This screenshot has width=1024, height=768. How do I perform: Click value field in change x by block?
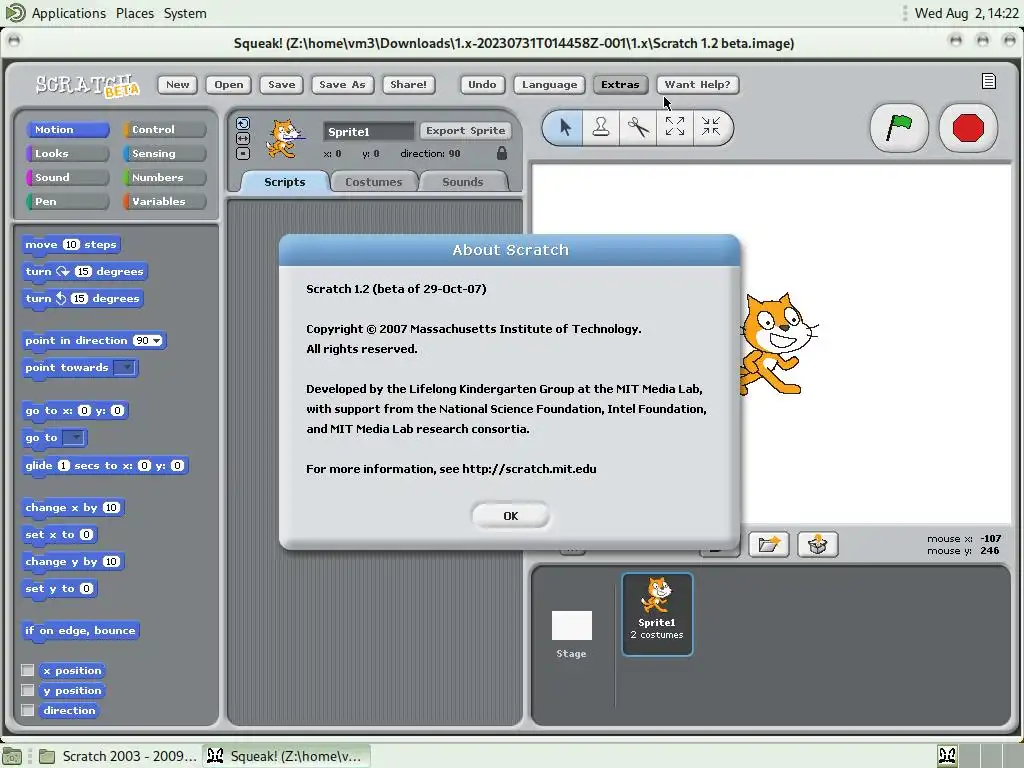click(x=111, y=507)
